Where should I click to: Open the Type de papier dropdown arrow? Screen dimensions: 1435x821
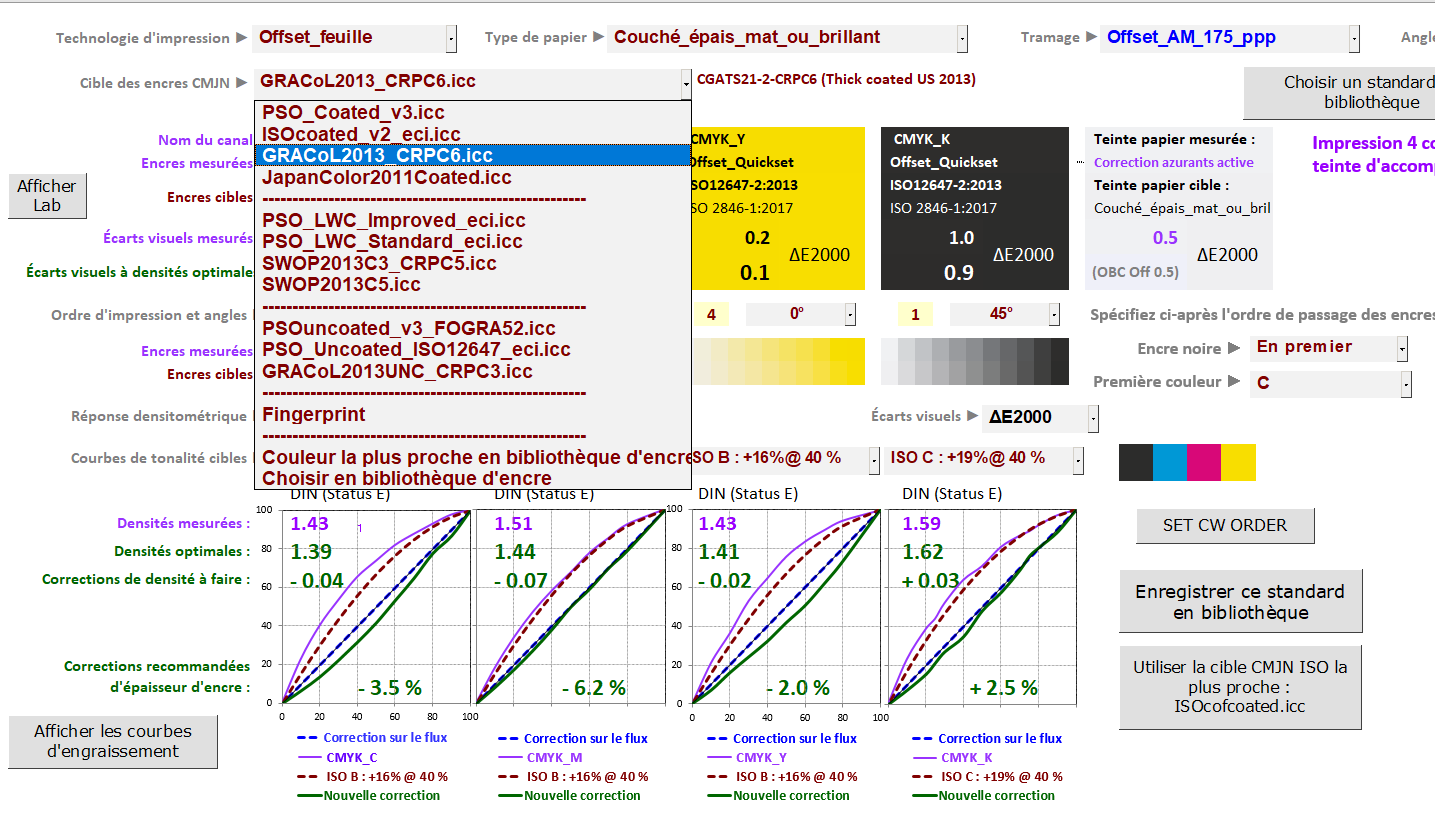tap(962, 38)
